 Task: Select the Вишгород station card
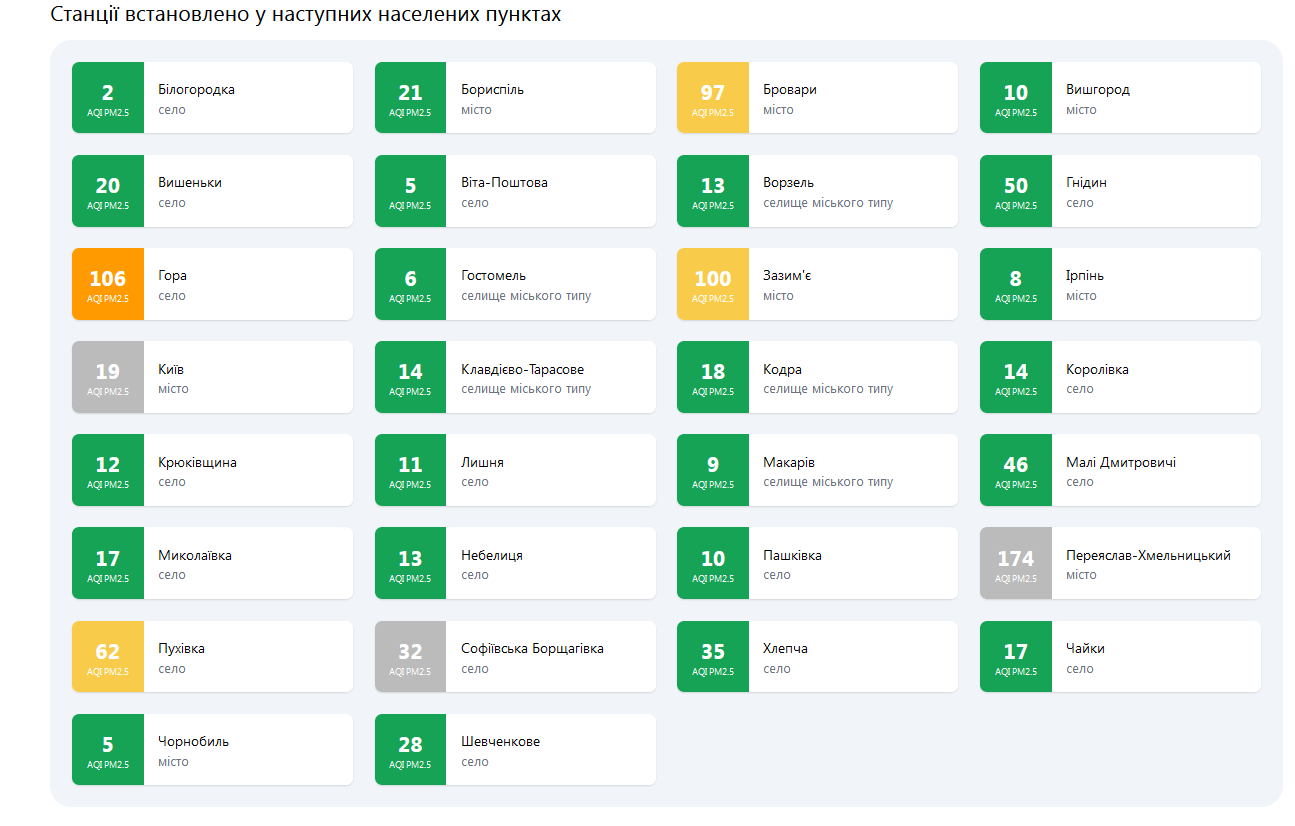pyautogui.click(x=1119, y=98)
